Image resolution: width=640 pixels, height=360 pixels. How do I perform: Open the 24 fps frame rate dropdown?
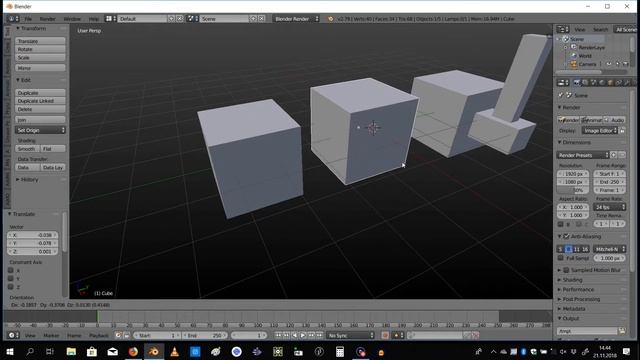(609, 207)
